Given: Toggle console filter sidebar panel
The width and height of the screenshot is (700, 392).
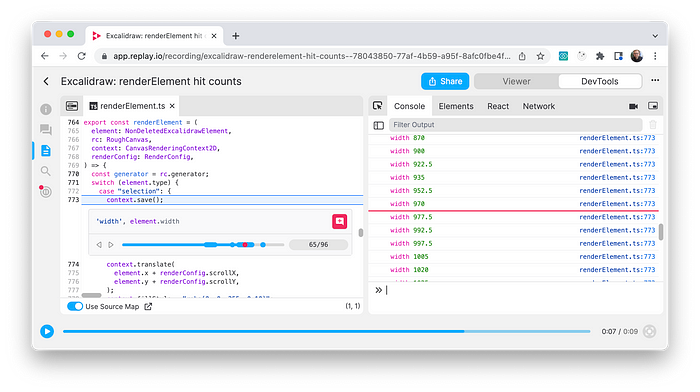Looking at the screenshot, I should pyautogui.click(x=379, y=125).
